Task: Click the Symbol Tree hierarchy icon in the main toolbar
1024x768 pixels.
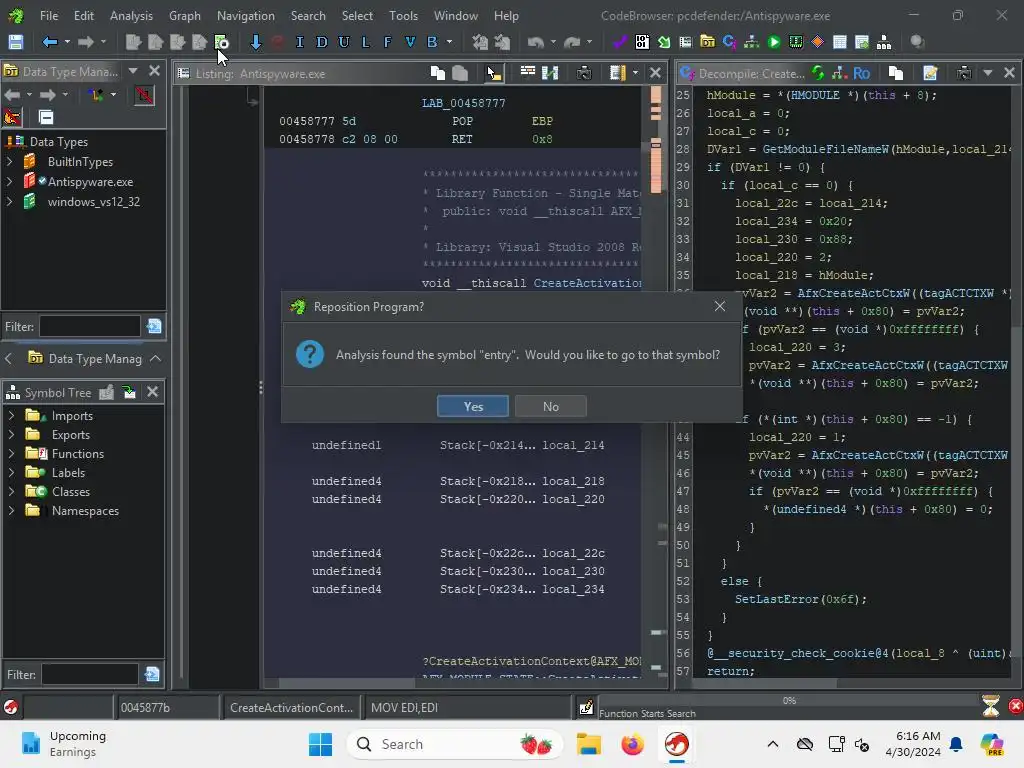Action: 884,42
